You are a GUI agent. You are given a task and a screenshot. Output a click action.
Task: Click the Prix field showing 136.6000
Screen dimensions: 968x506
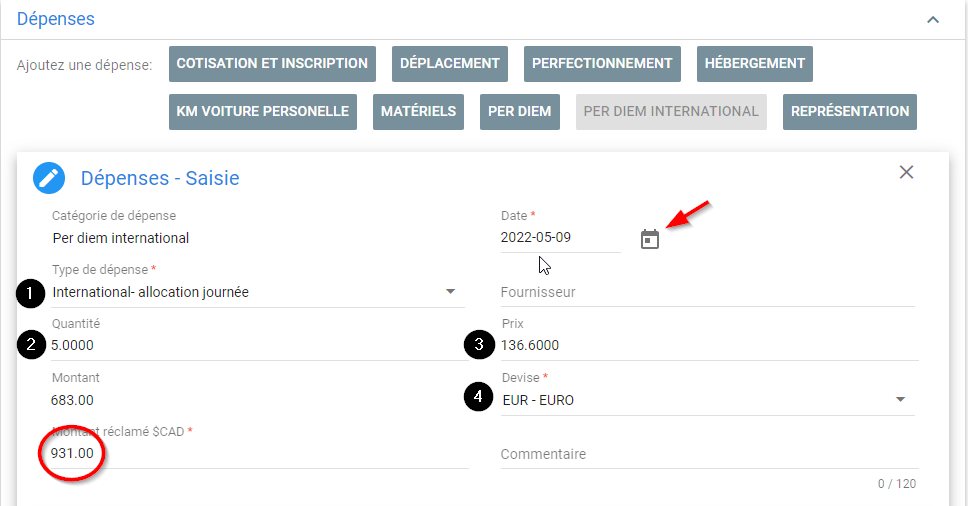709,345
